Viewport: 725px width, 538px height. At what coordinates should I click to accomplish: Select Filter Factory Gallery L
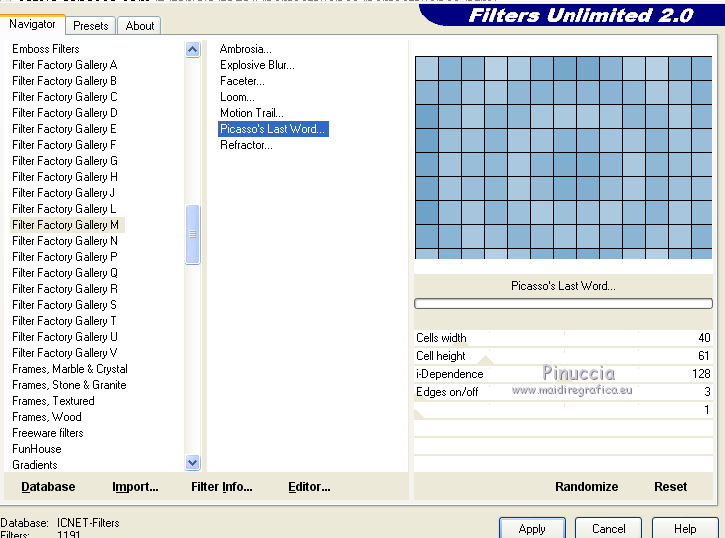pos(64,209)
